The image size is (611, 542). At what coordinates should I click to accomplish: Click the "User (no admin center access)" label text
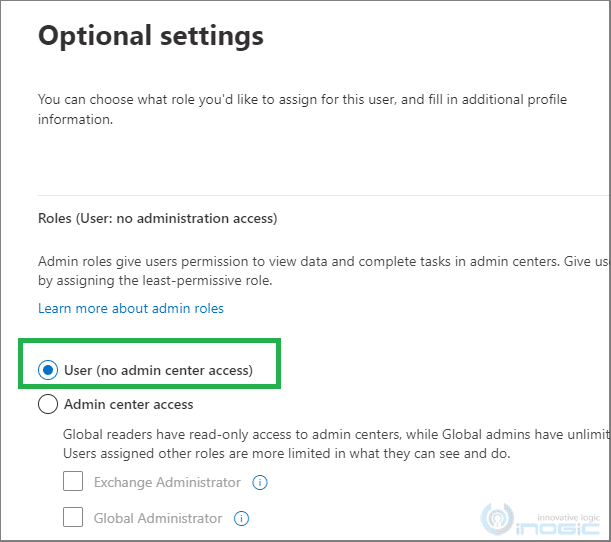coord(159,370)
